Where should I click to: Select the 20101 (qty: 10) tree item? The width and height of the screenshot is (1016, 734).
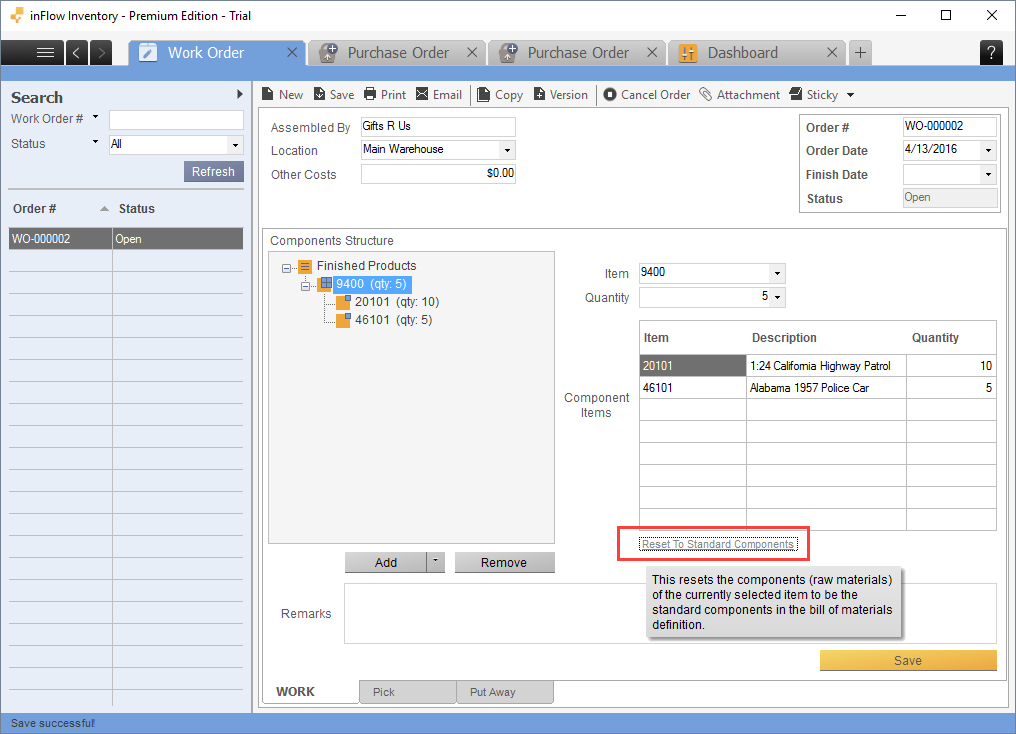coord(397,302)
